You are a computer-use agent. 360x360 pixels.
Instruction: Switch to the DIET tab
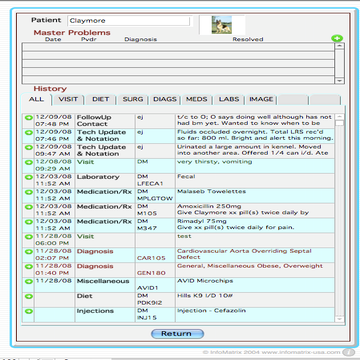[x=101, y=99]
